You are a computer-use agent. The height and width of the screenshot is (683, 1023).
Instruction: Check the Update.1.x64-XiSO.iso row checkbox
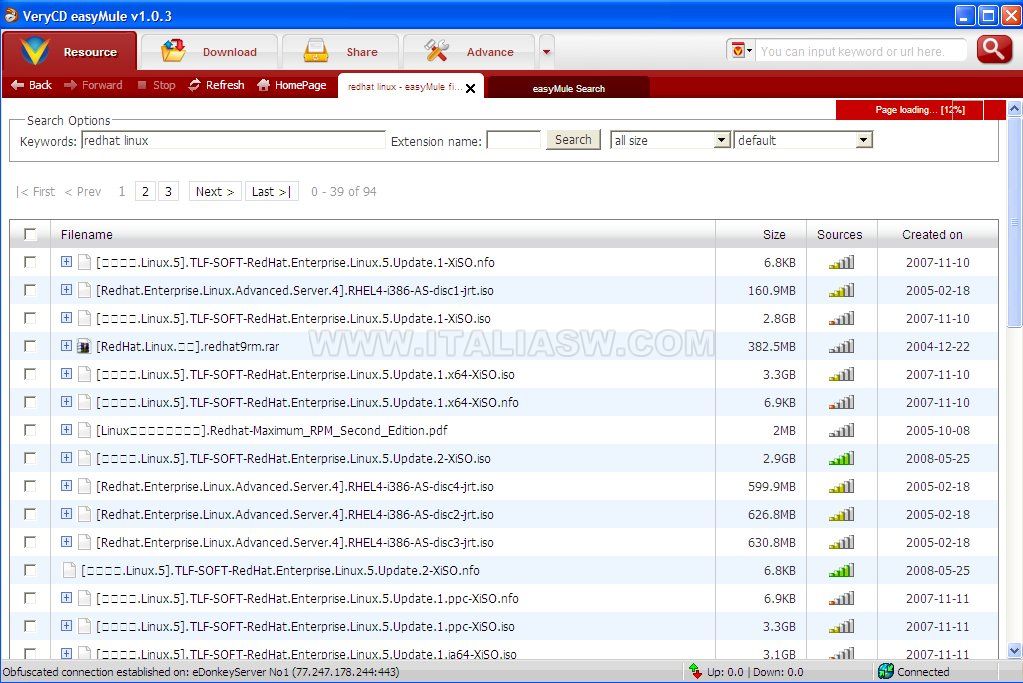pyautogui.click(x=30, y=374)
